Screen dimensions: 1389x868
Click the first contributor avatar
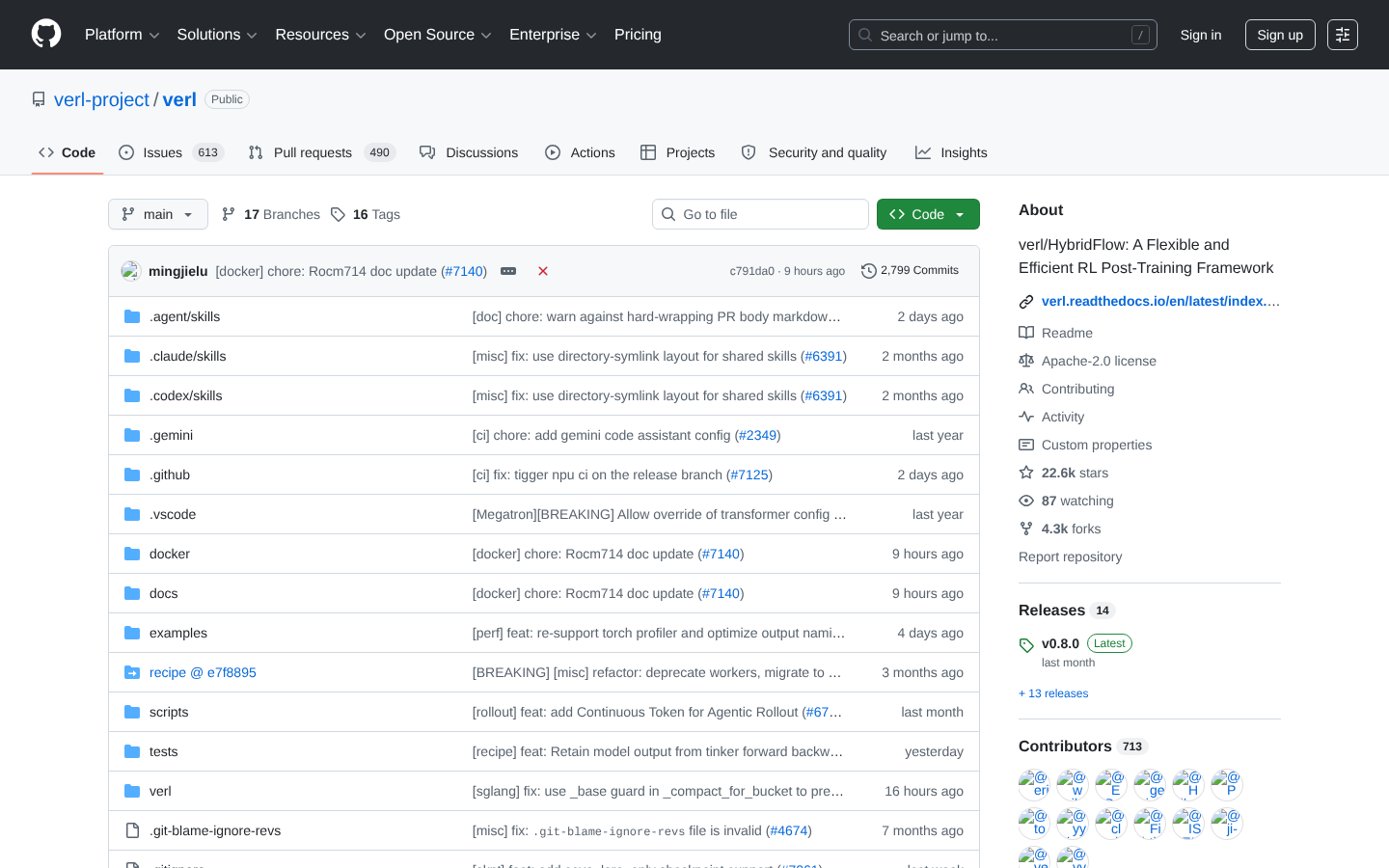(x=1034, y=785)
